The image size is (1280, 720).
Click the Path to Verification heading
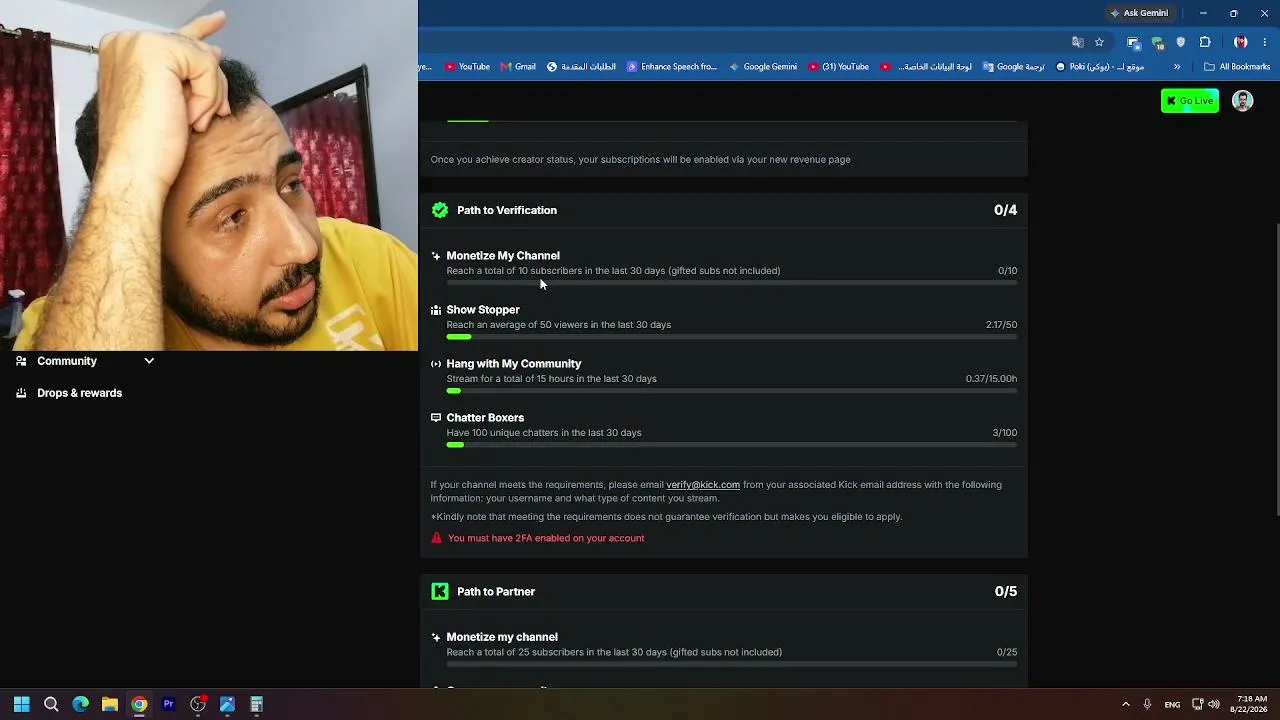[507, 210]
